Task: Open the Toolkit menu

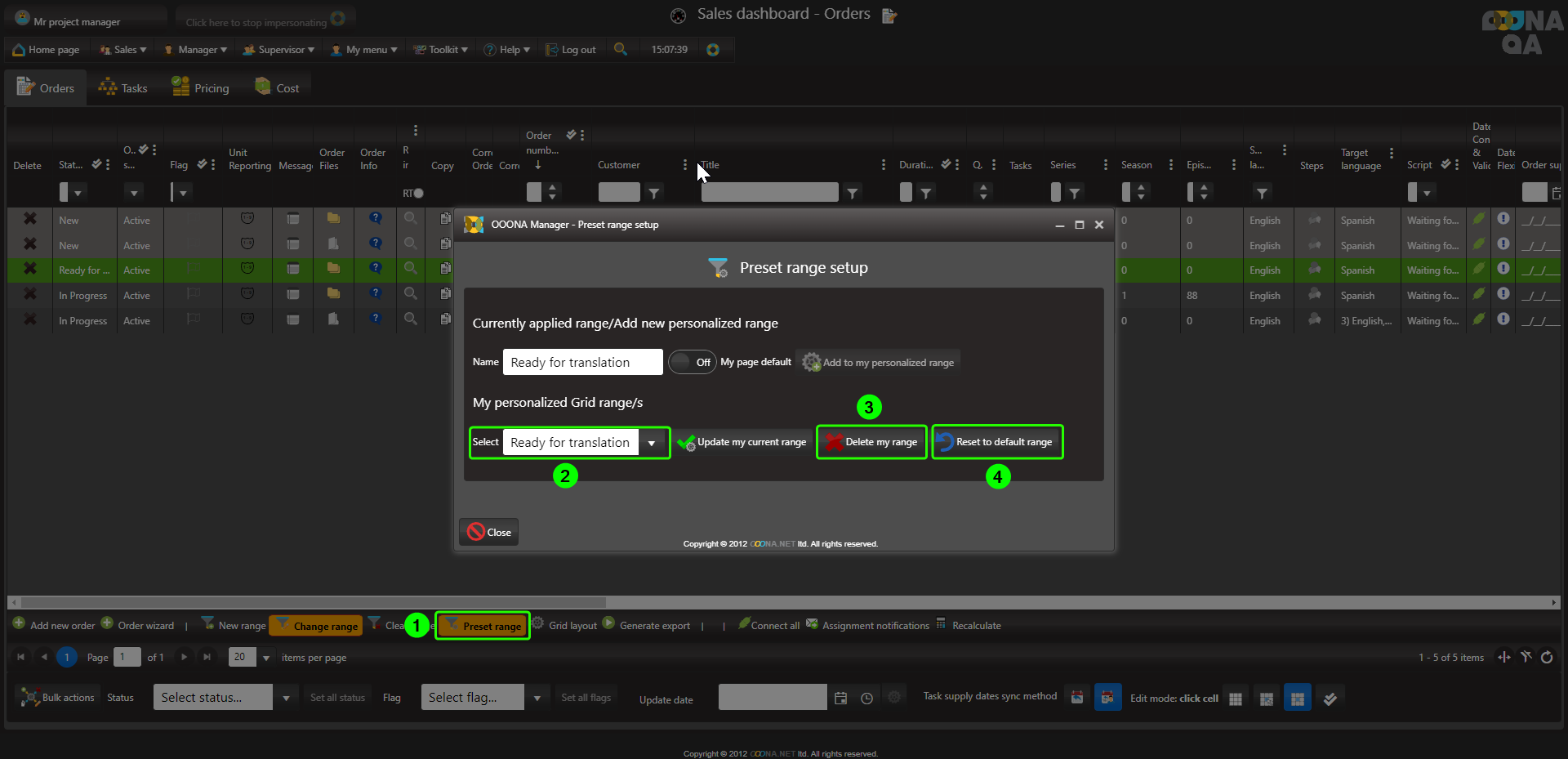Action: tap(441, 50)
